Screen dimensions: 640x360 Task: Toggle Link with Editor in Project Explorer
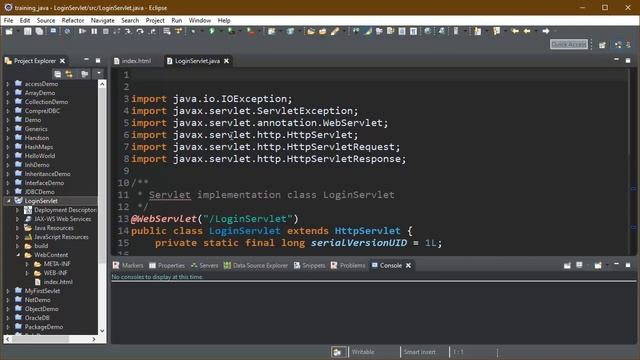[x=69, y=74]
